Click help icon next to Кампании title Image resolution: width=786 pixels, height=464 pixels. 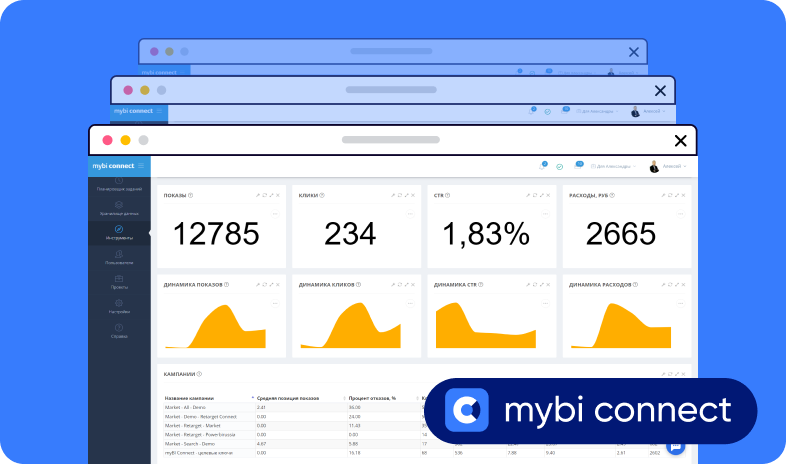pos(200,374)
